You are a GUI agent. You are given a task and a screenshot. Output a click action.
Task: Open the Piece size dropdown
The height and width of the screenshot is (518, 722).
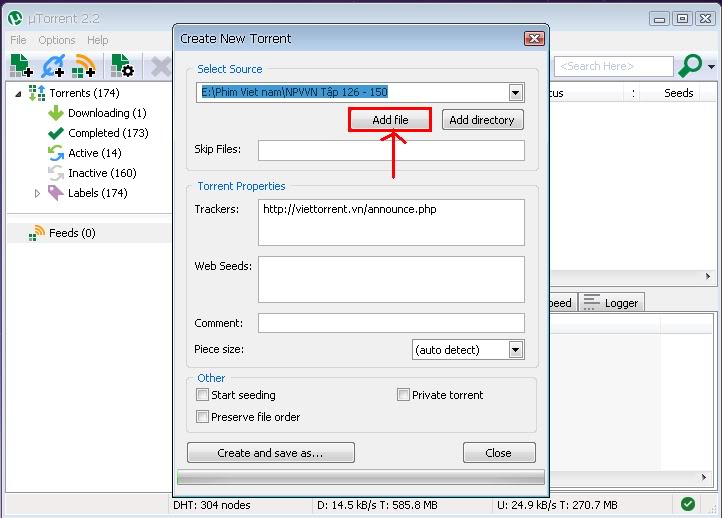click(x=516, y=350)
